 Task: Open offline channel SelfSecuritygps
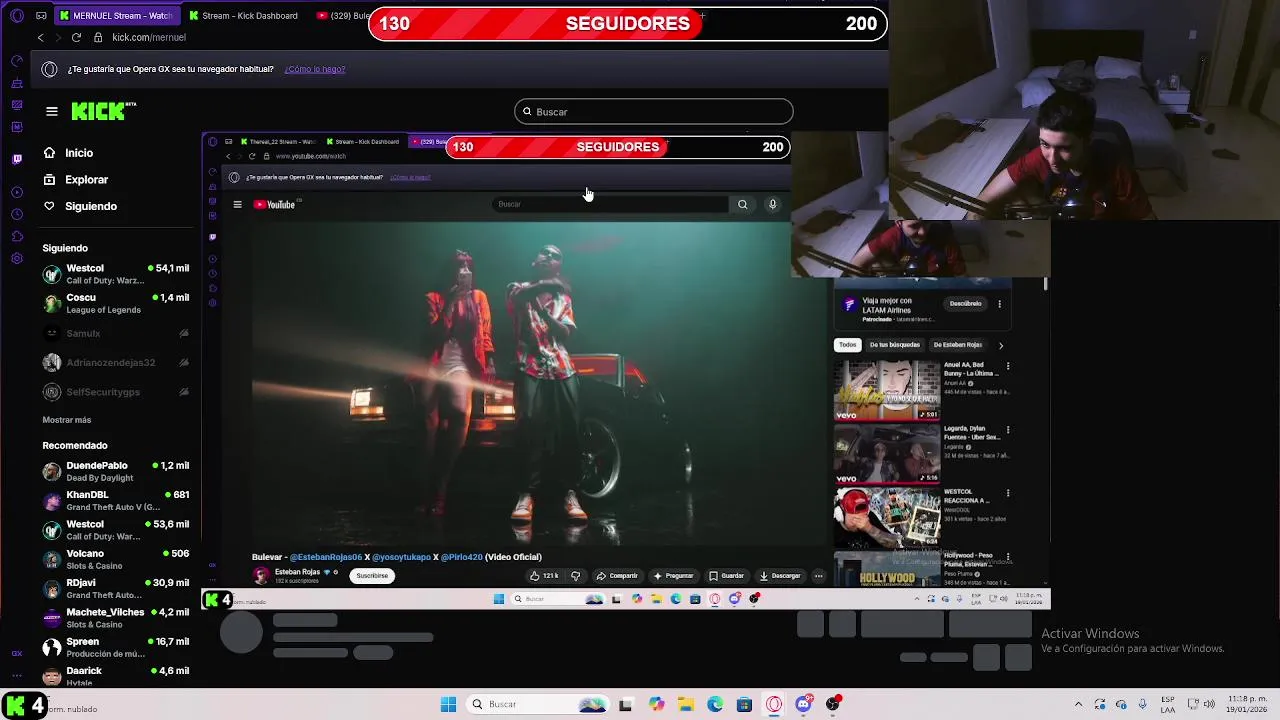point(116,392)
